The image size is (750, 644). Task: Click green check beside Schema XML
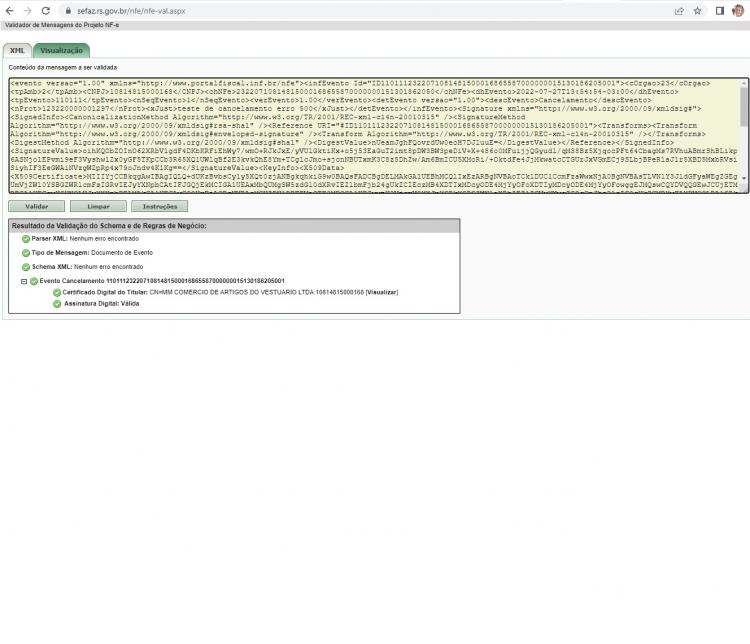click(26, 267)
